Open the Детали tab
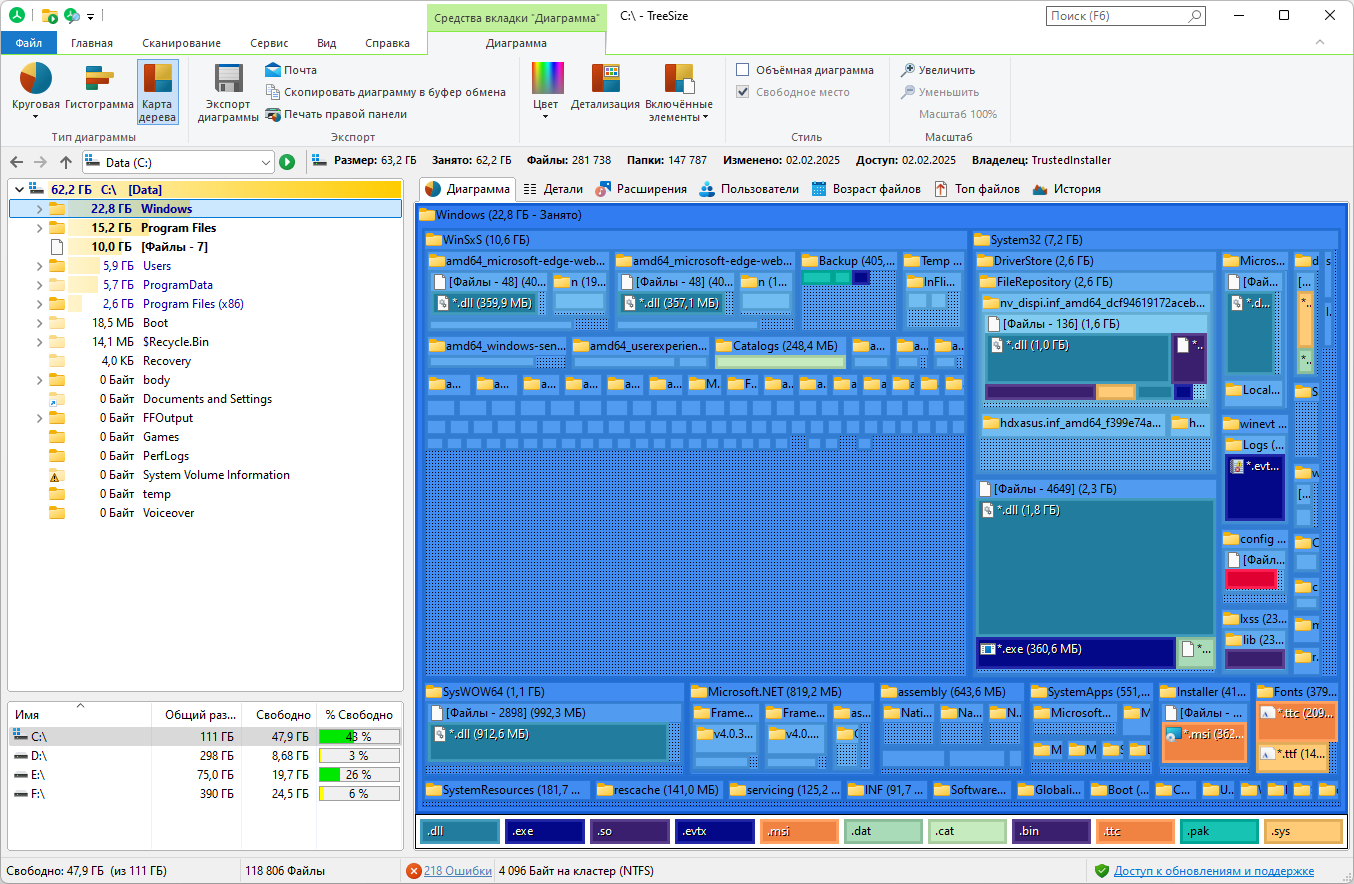Image resolution: width=1354 pixels, height=884 pixels. click(553, 189)
